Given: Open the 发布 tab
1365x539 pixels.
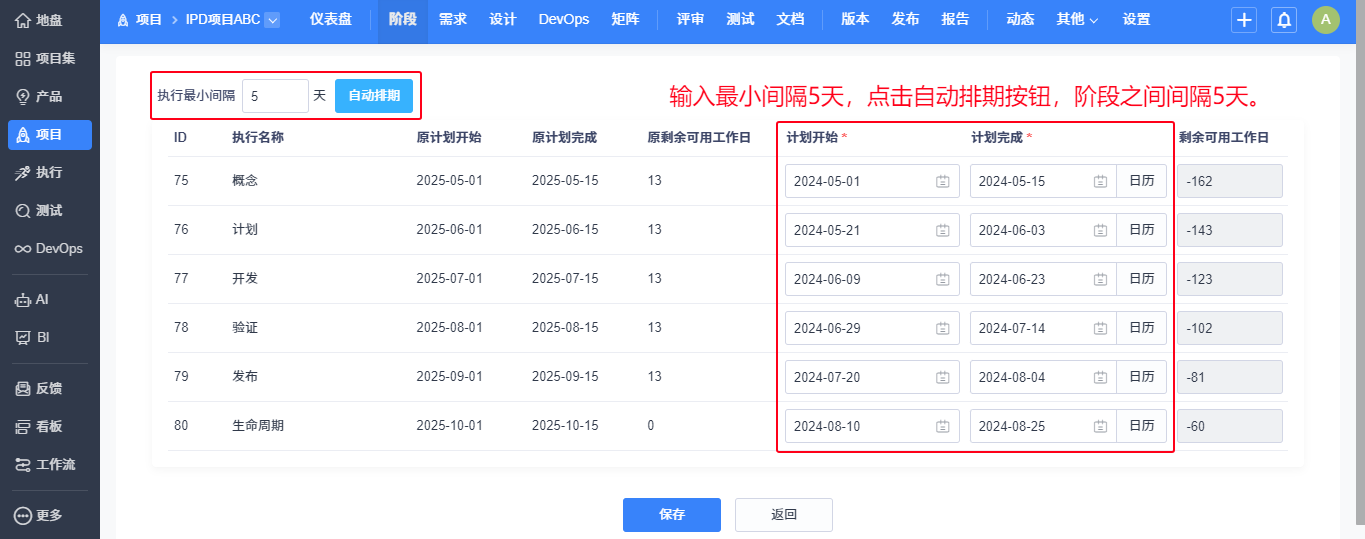Looking at the screenshot, I should [x=905, y=19].
